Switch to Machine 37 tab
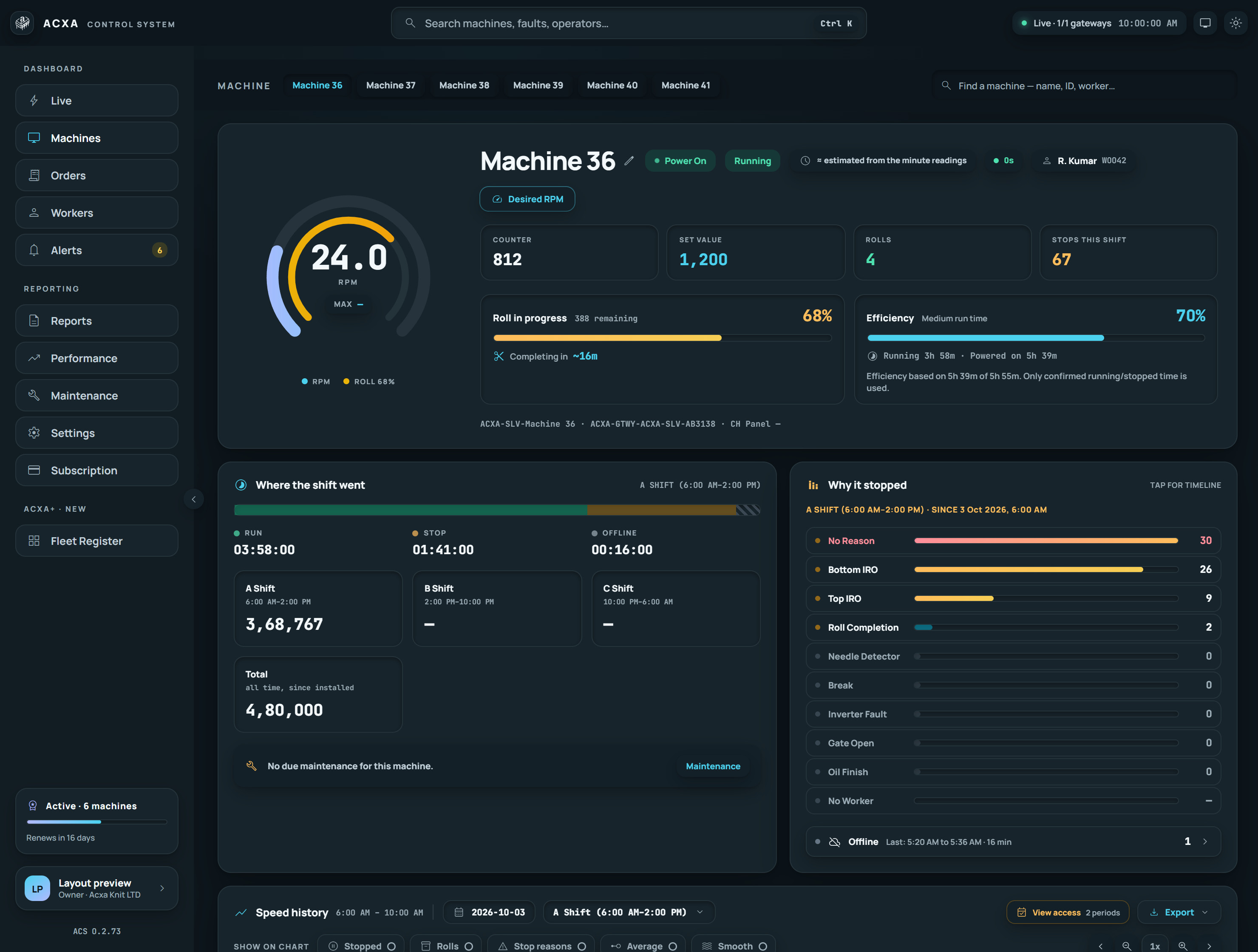 click(x=391, y=85)
